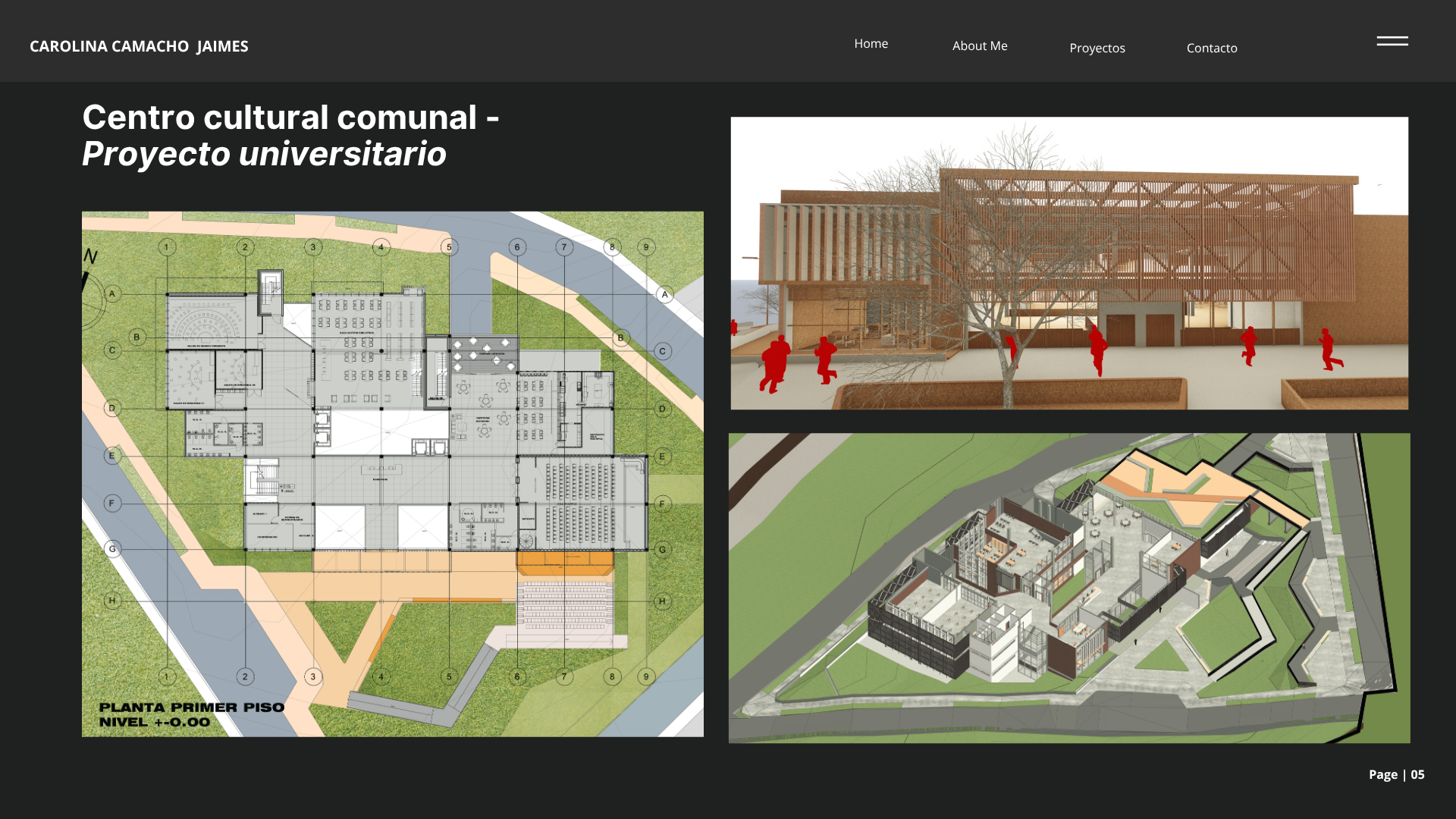
Task: Open the hamburger navigation menu
Action: (1392, 42)
